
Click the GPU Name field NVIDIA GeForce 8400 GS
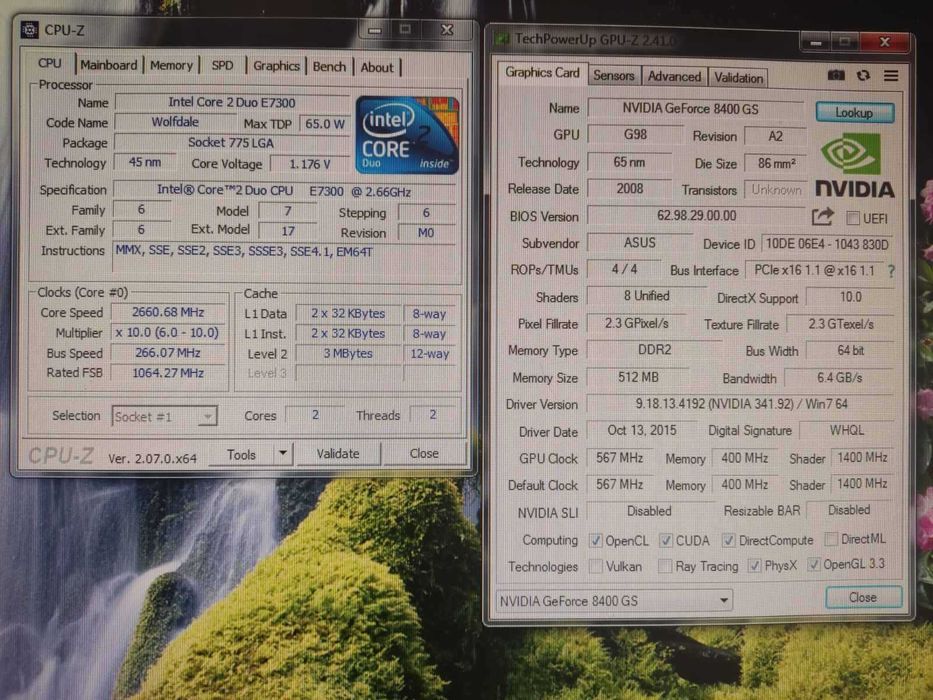[x=696, y=108]
